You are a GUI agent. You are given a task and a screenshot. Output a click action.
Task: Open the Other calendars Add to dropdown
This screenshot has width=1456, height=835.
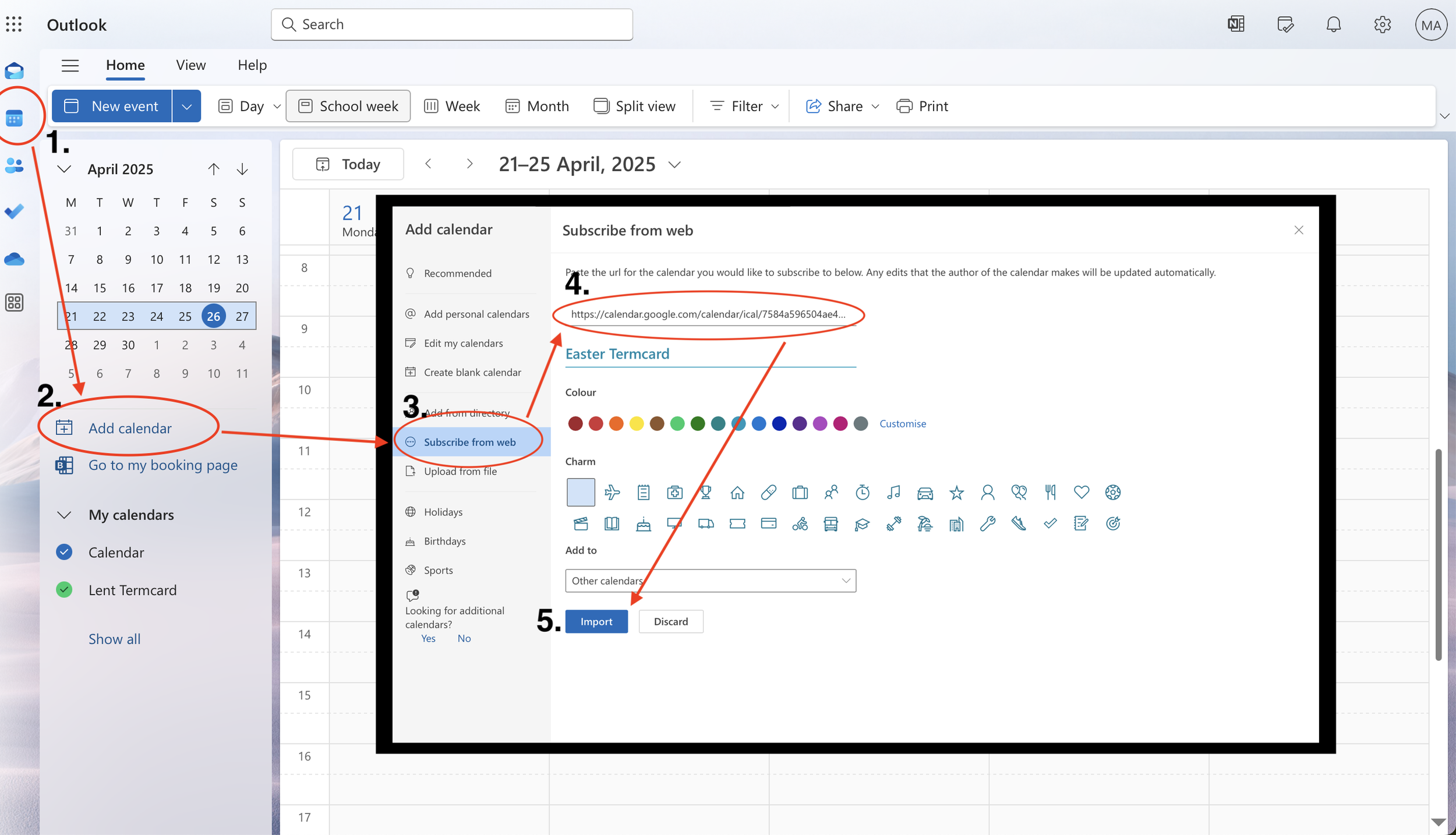click(711, 581)
